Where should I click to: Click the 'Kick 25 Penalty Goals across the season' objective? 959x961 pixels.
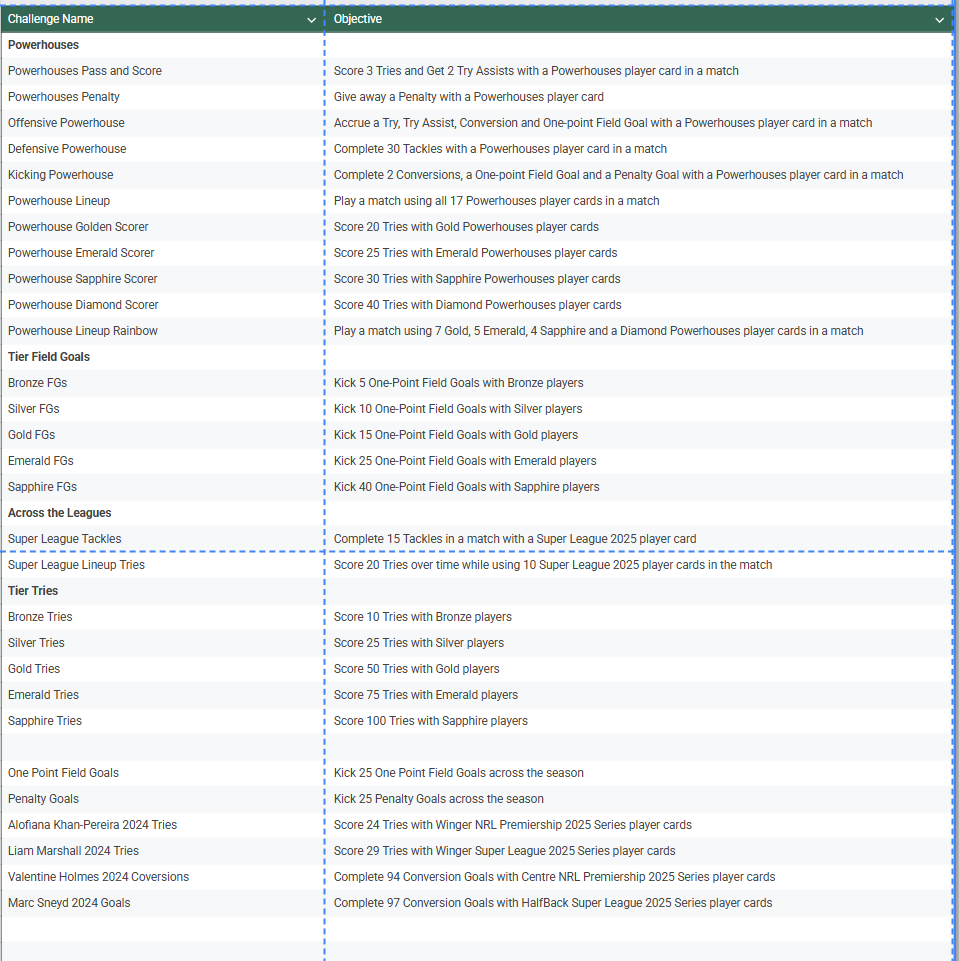coord(439,799)
